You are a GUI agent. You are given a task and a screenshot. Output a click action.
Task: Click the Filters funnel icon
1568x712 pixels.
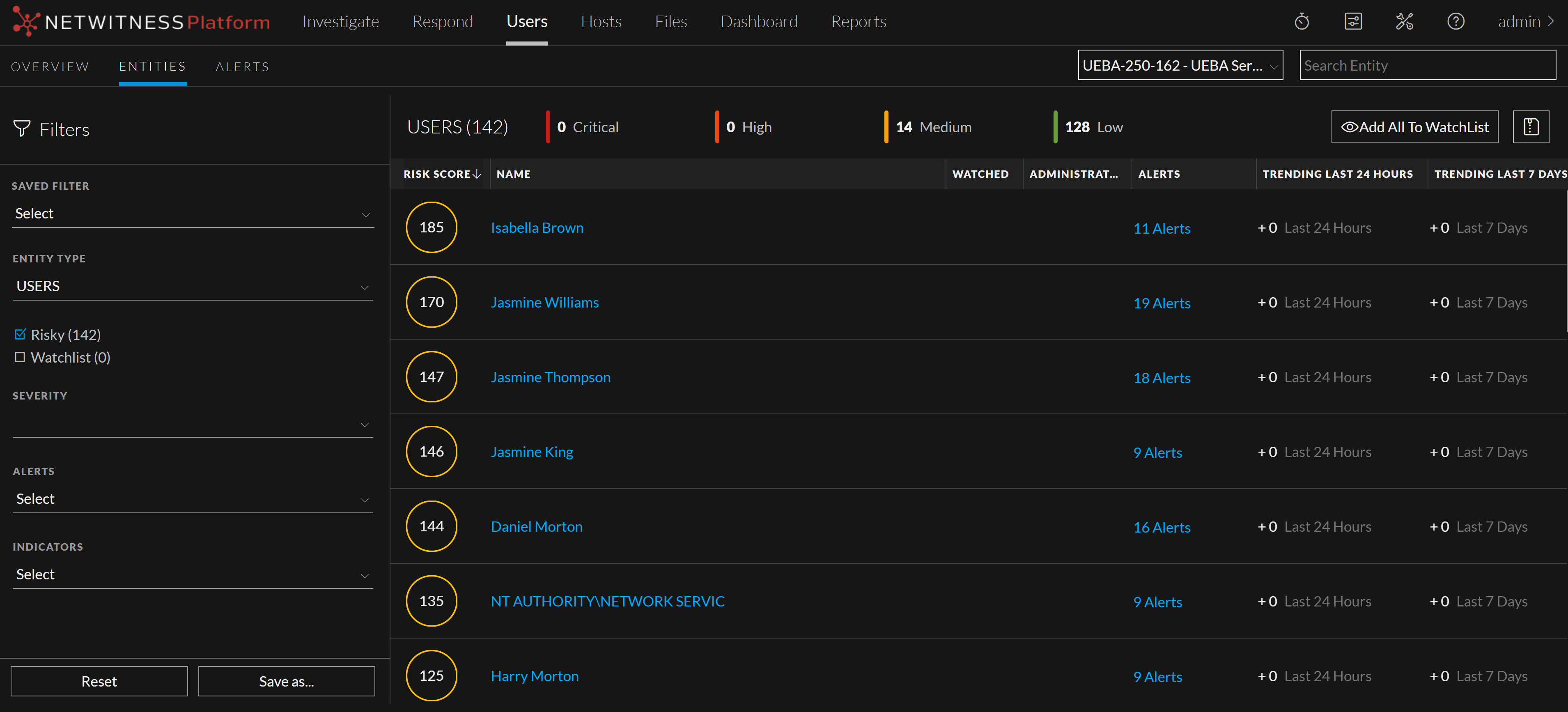22,129
